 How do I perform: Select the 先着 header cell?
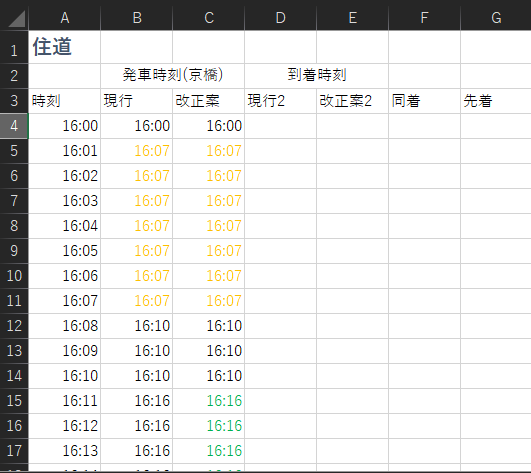496,101
